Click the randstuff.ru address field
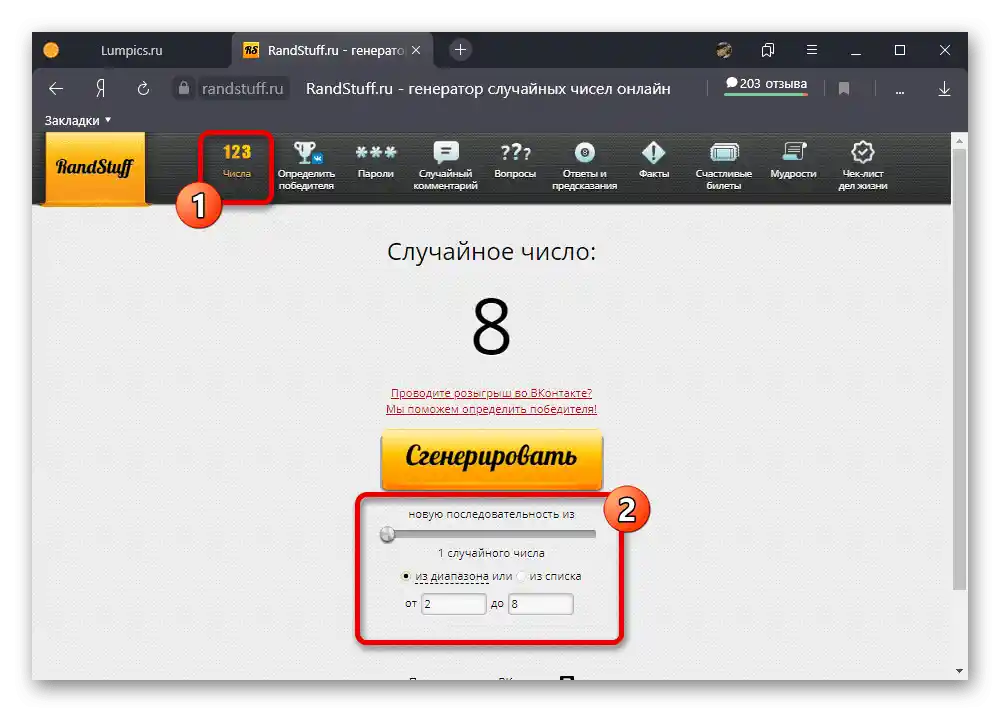This screenshot has width=1000, height=712. (242, 89)
